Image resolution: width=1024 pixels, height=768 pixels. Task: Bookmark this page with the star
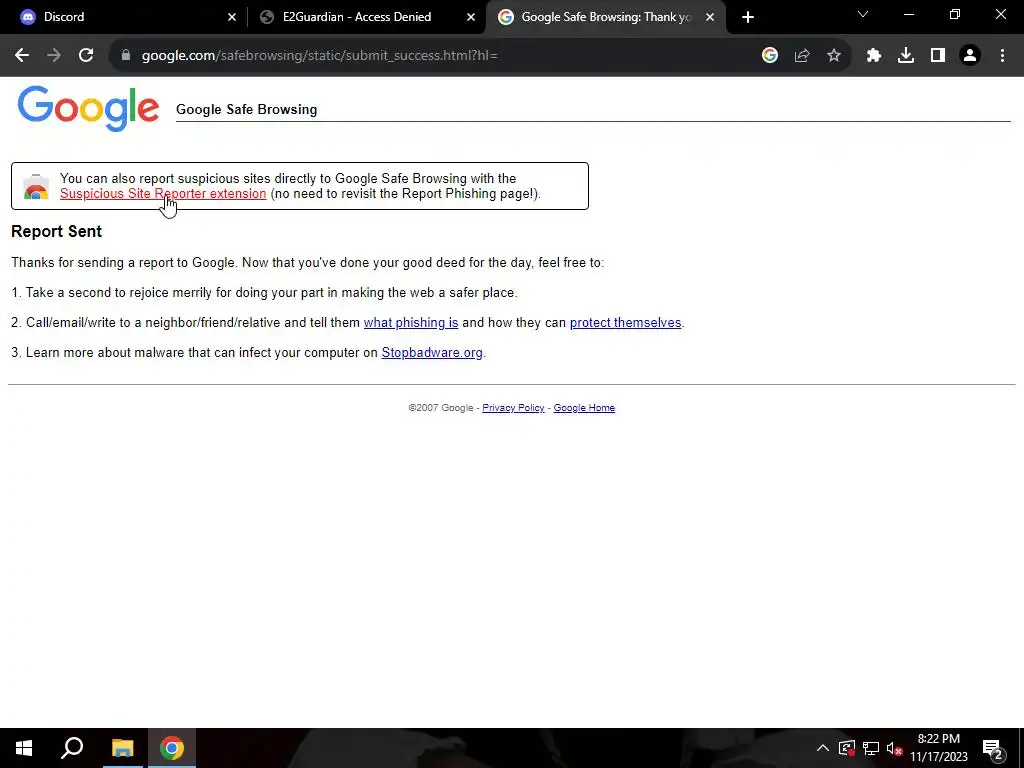coord(834,56)
